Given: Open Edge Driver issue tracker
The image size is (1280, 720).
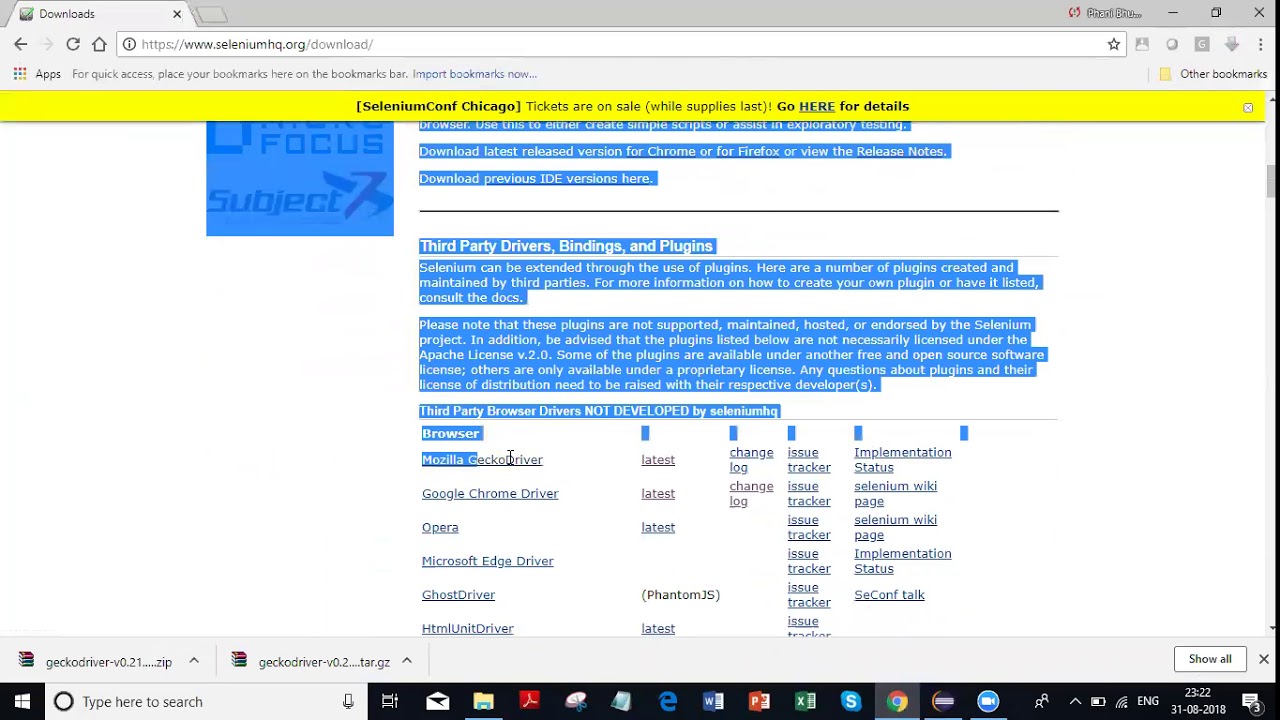Looking at the screenshot, I should click(809, 561).
